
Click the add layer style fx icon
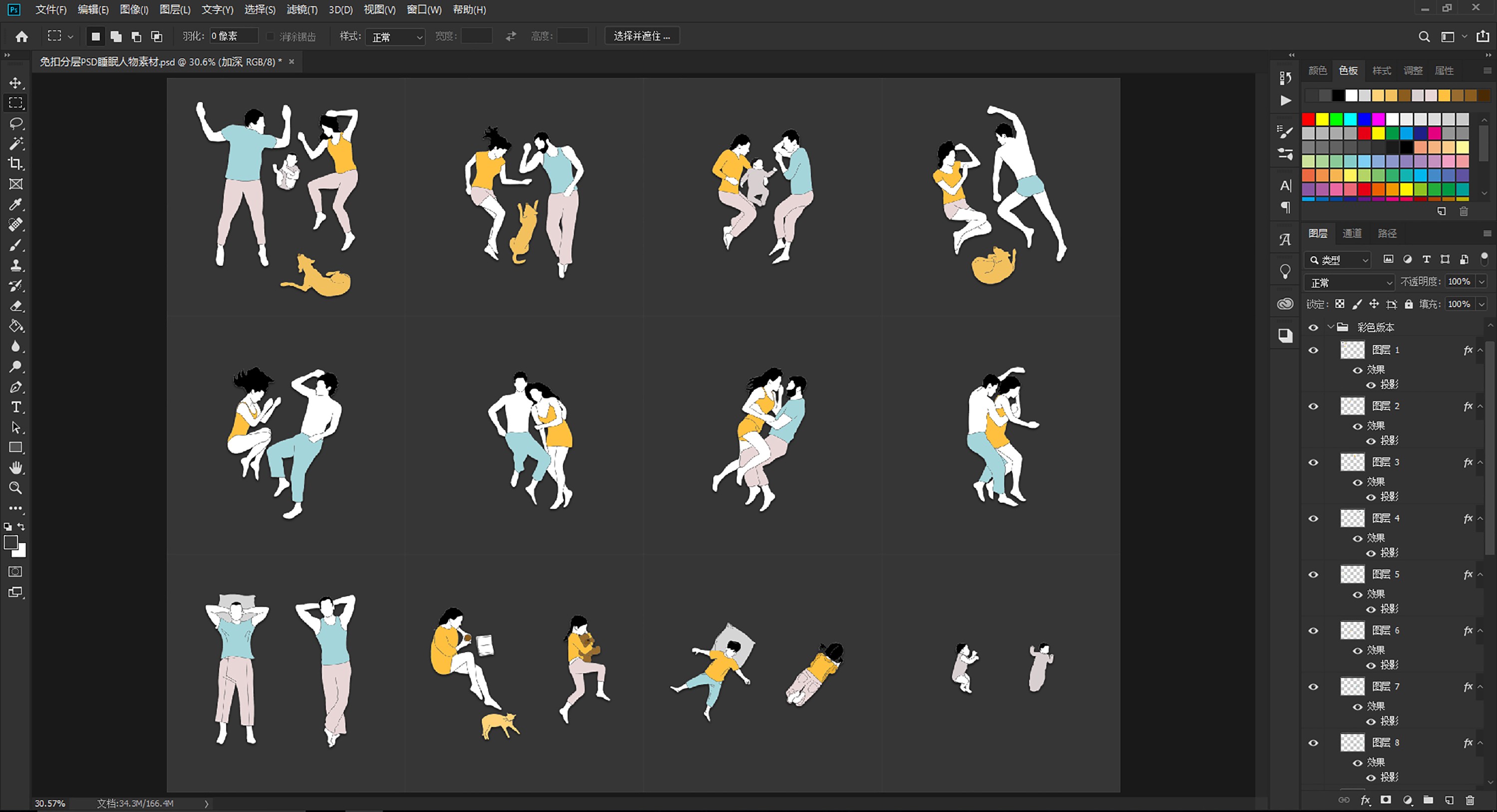(1366, 801)
